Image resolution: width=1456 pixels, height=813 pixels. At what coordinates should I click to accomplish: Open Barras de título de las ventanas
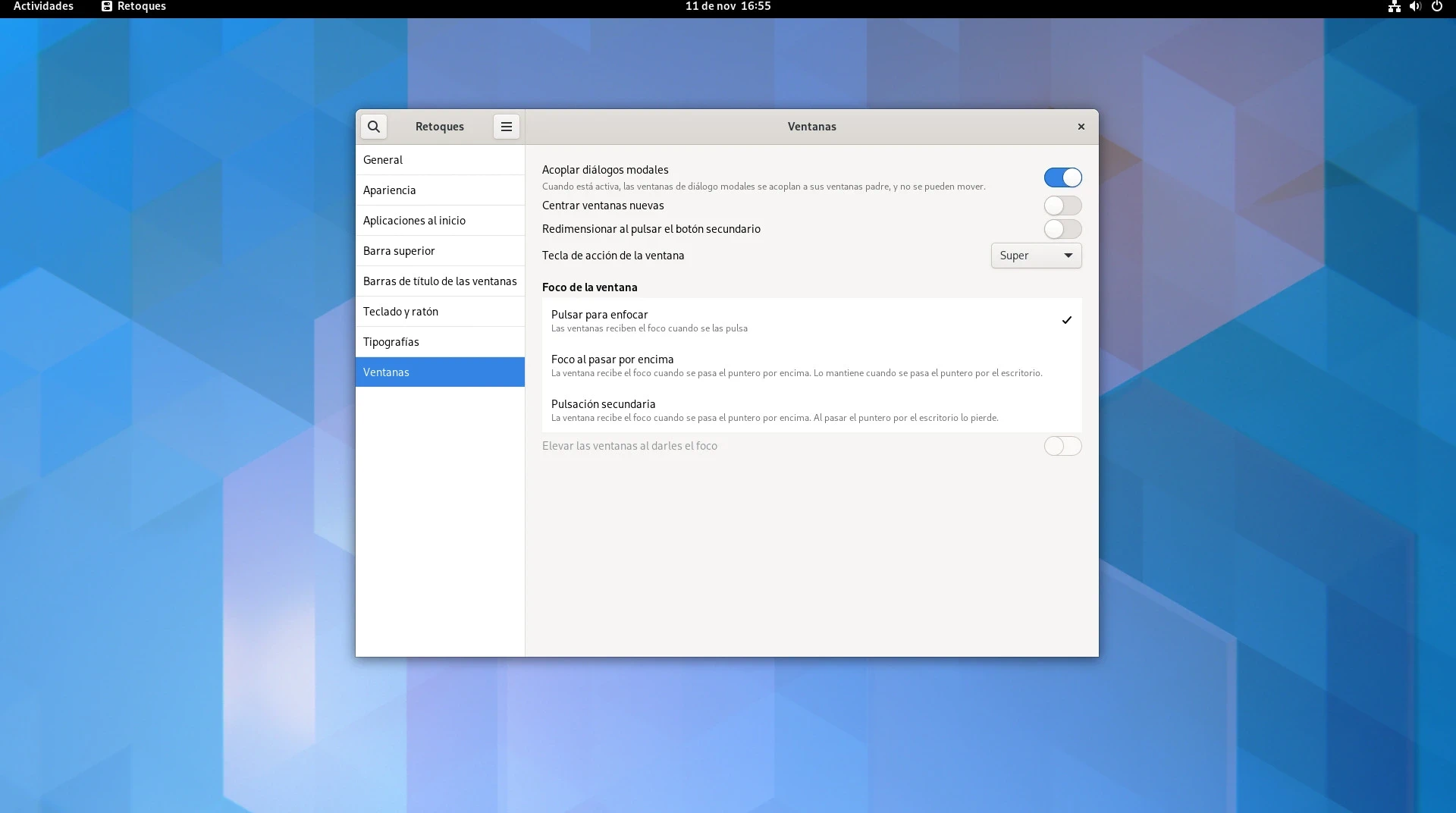[439, 281]
